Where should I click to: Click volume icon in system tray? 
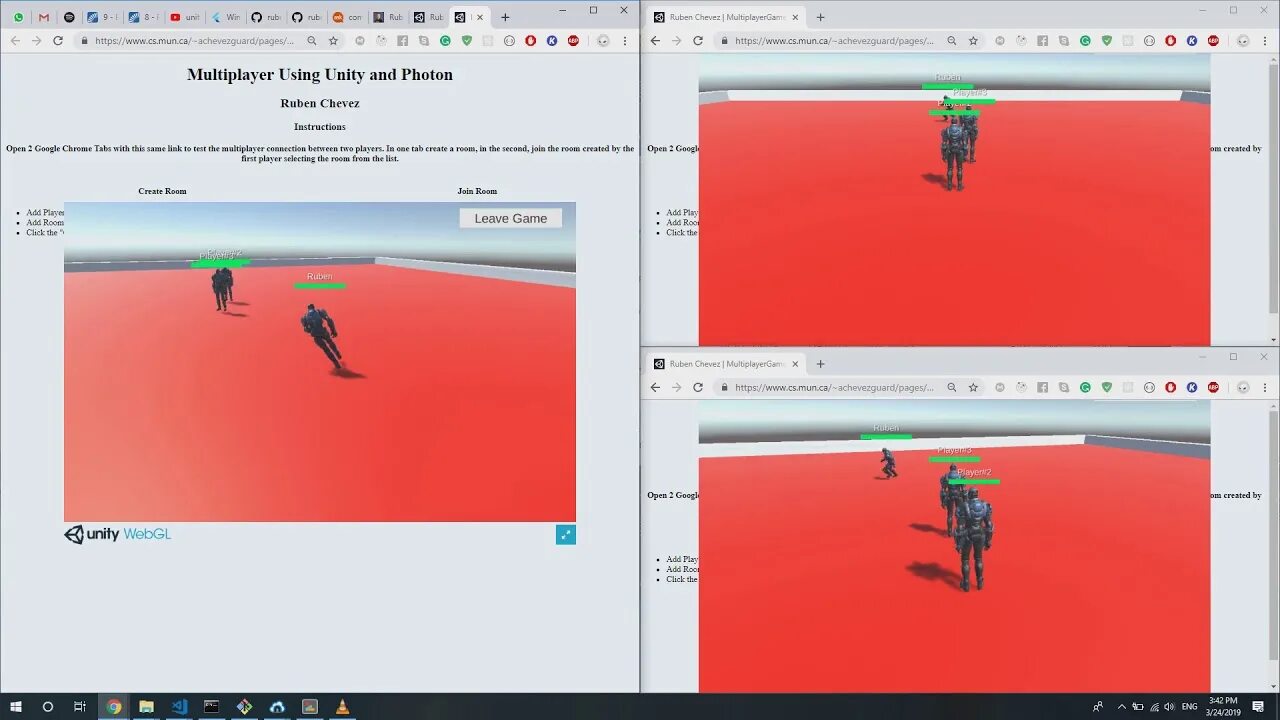(x=1169, y=707)
